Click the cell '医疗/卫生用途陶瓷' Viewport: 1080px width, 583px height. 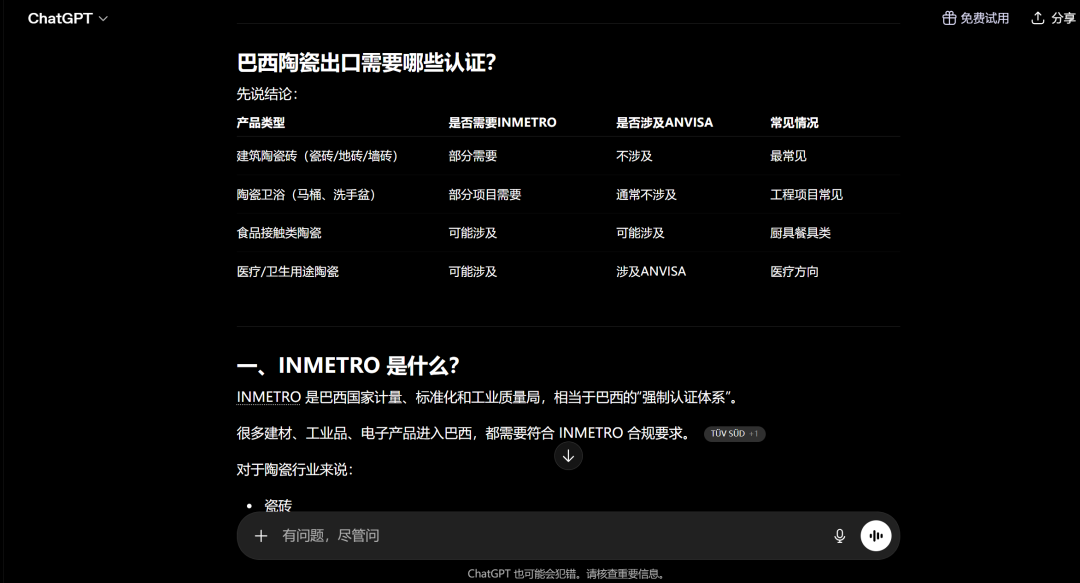click(287, 272)
